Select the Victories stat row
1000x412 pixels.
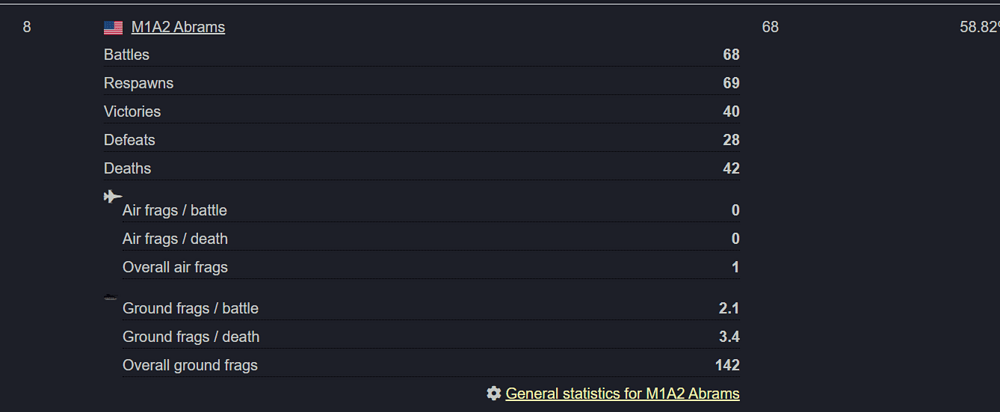point(422,112)
